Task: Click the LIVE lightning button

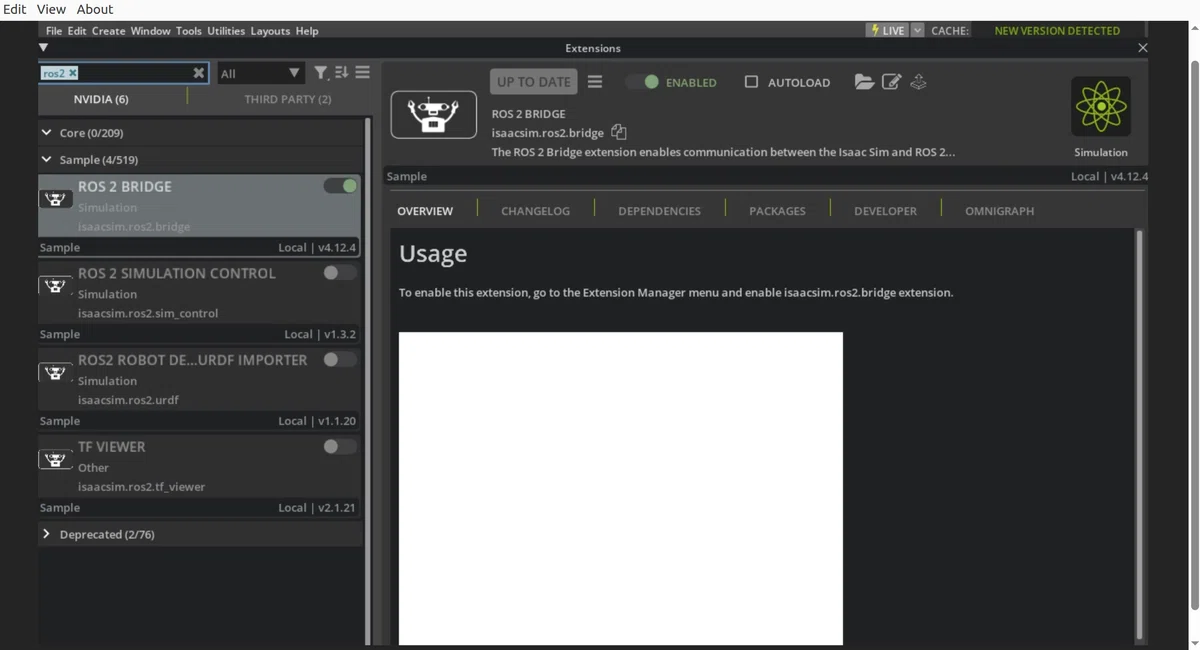Action: point(887,31)
